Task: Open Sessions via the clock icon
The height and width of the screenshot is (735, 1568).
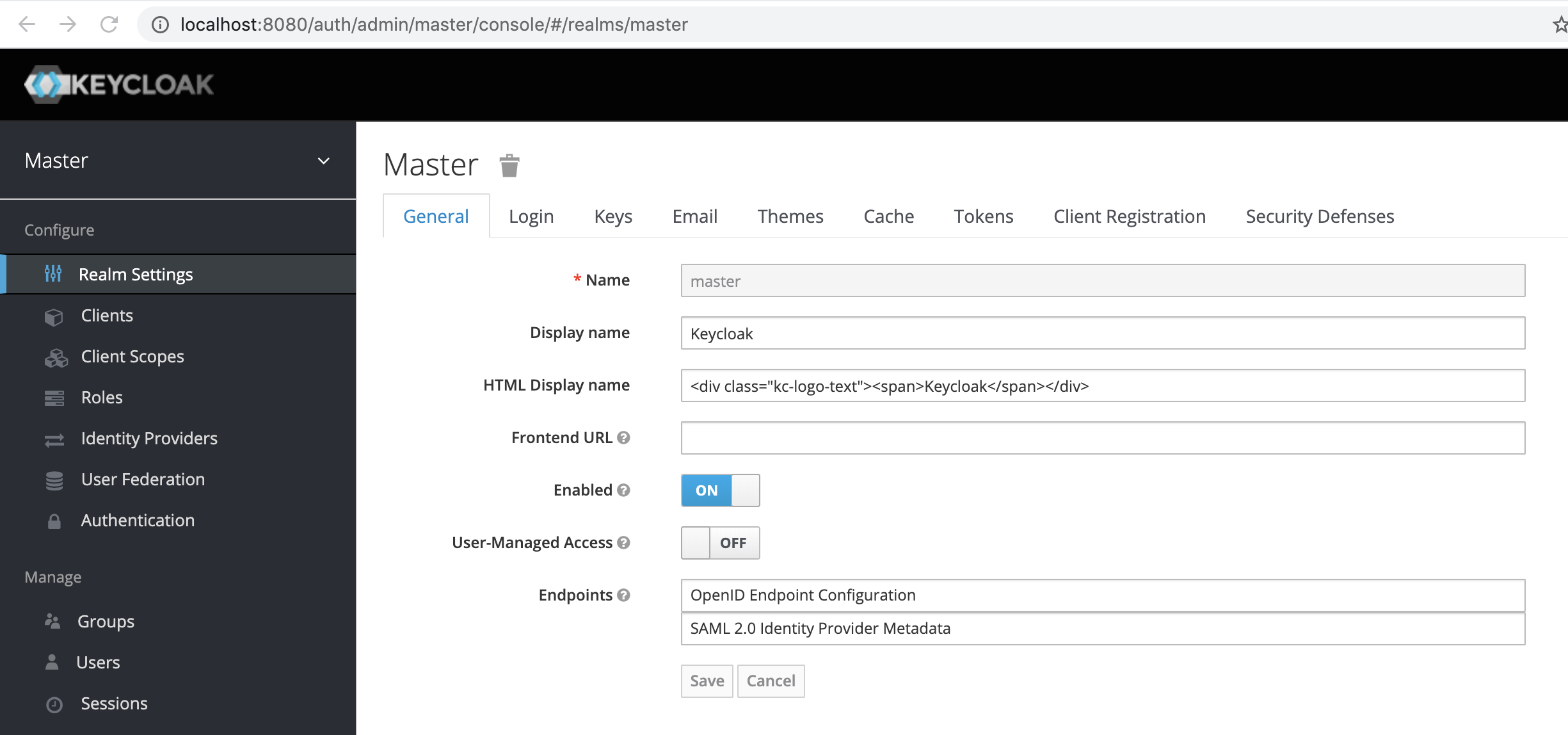Action: [54, 704]
